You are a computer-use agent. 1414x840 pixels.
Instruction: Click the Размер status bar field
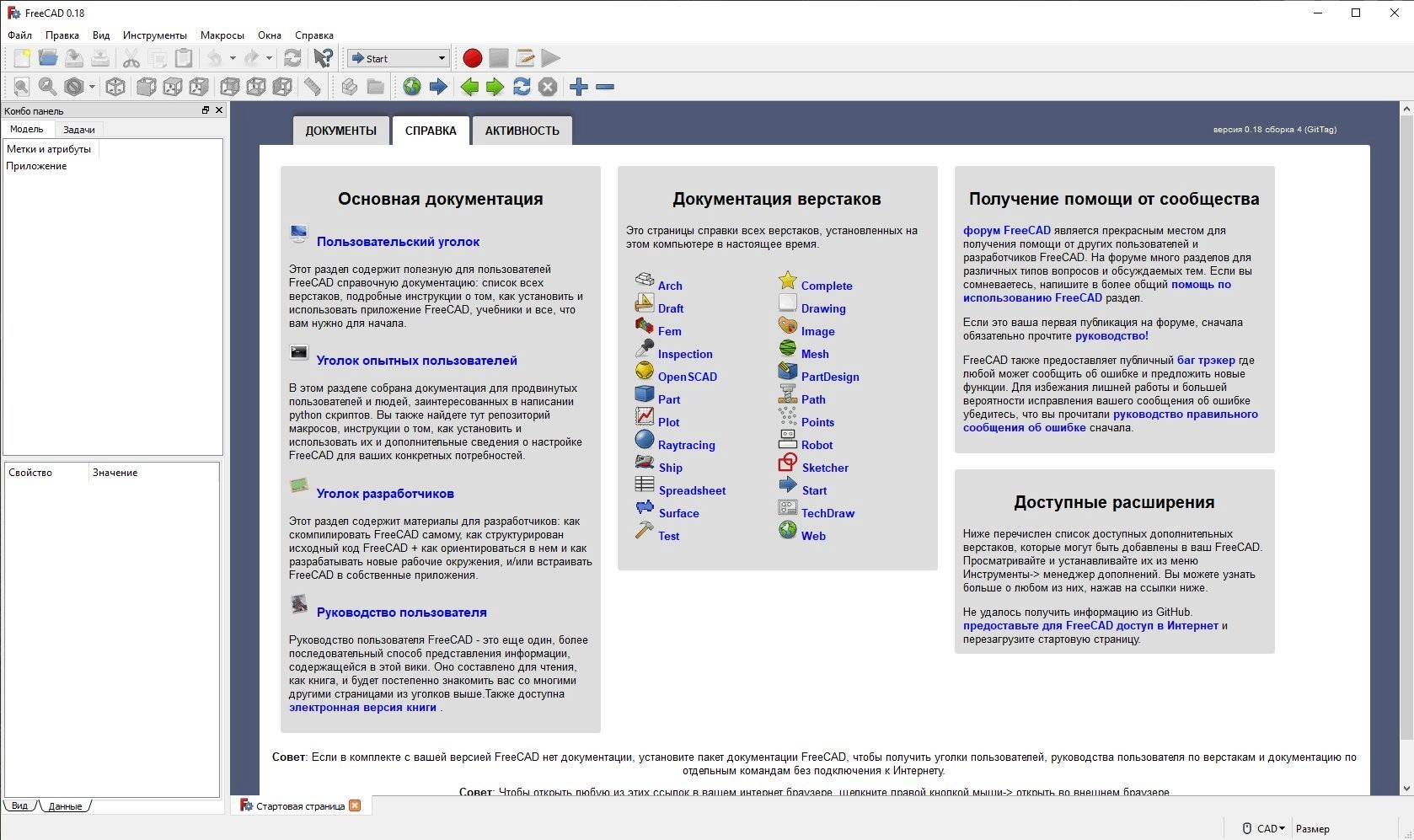tap(1312, 829)
